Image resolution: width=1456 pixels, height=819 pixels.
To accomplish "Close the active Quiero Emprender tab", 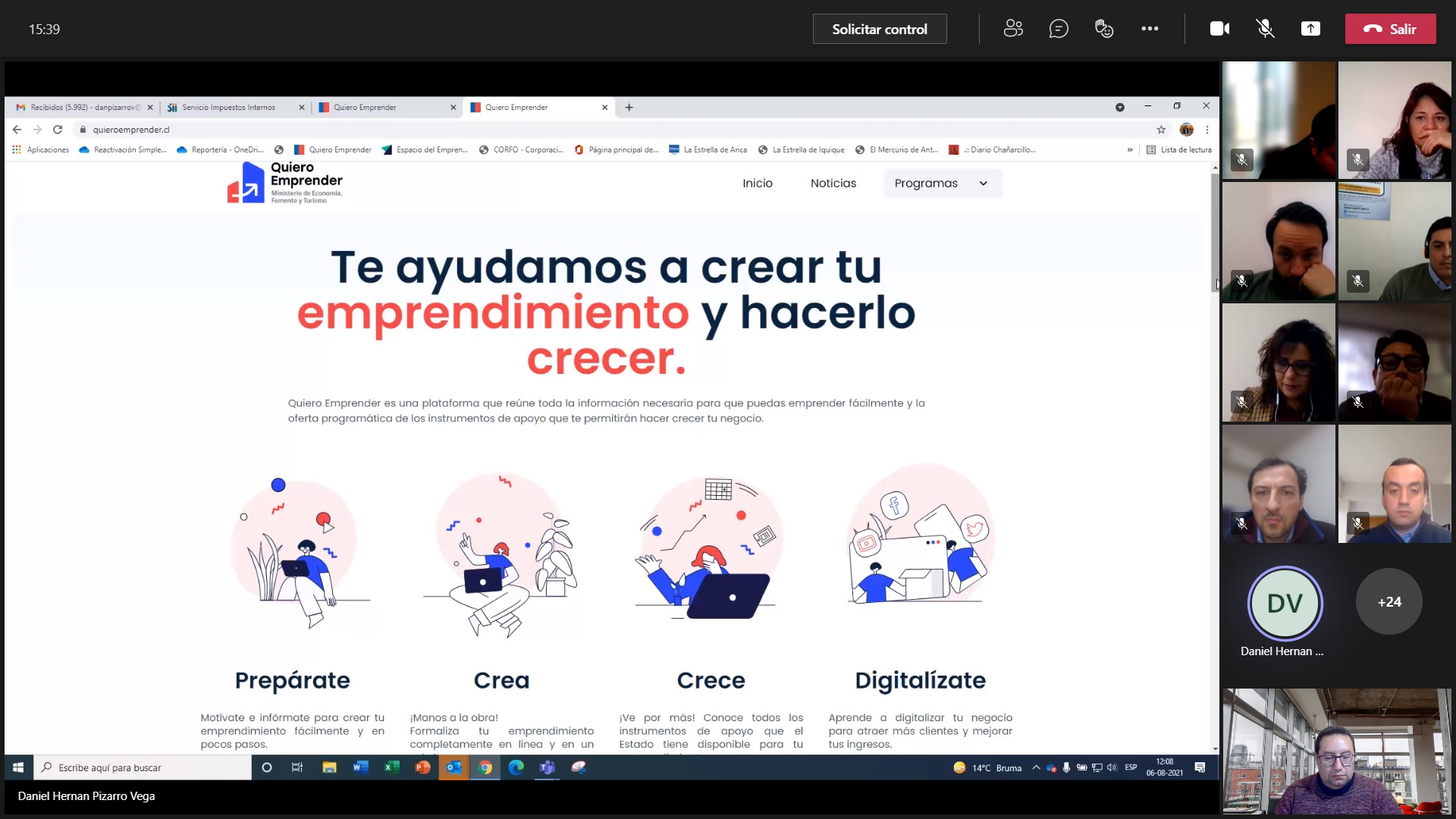I will point(604,107).
